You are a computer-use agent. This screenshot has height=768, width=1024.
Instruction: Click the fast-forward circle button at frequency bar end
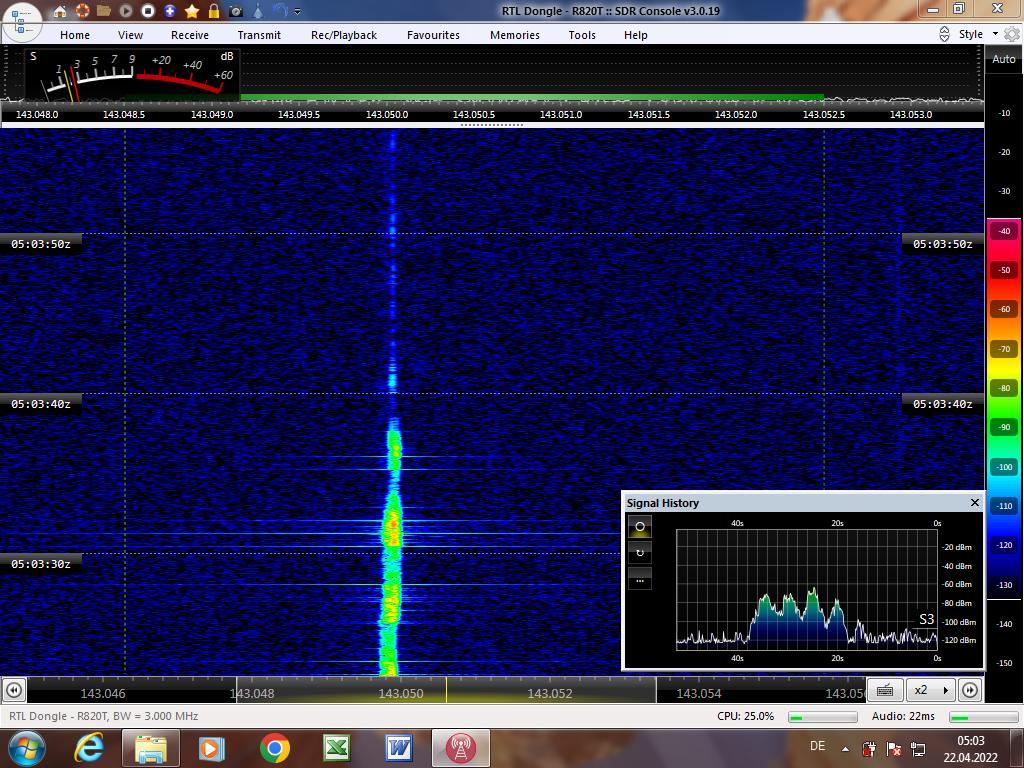pos(970,690)
